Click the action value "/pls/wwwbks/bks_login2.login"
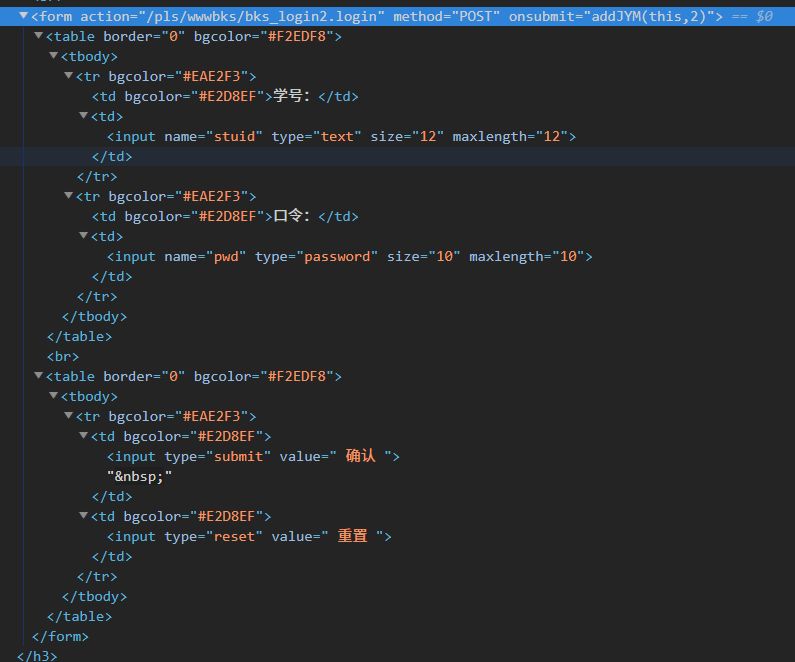 point(261,17)
